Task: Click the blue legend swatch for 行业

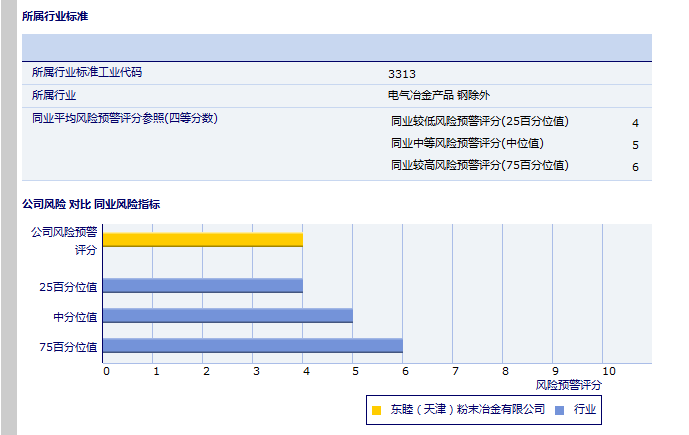Action: 559,410
